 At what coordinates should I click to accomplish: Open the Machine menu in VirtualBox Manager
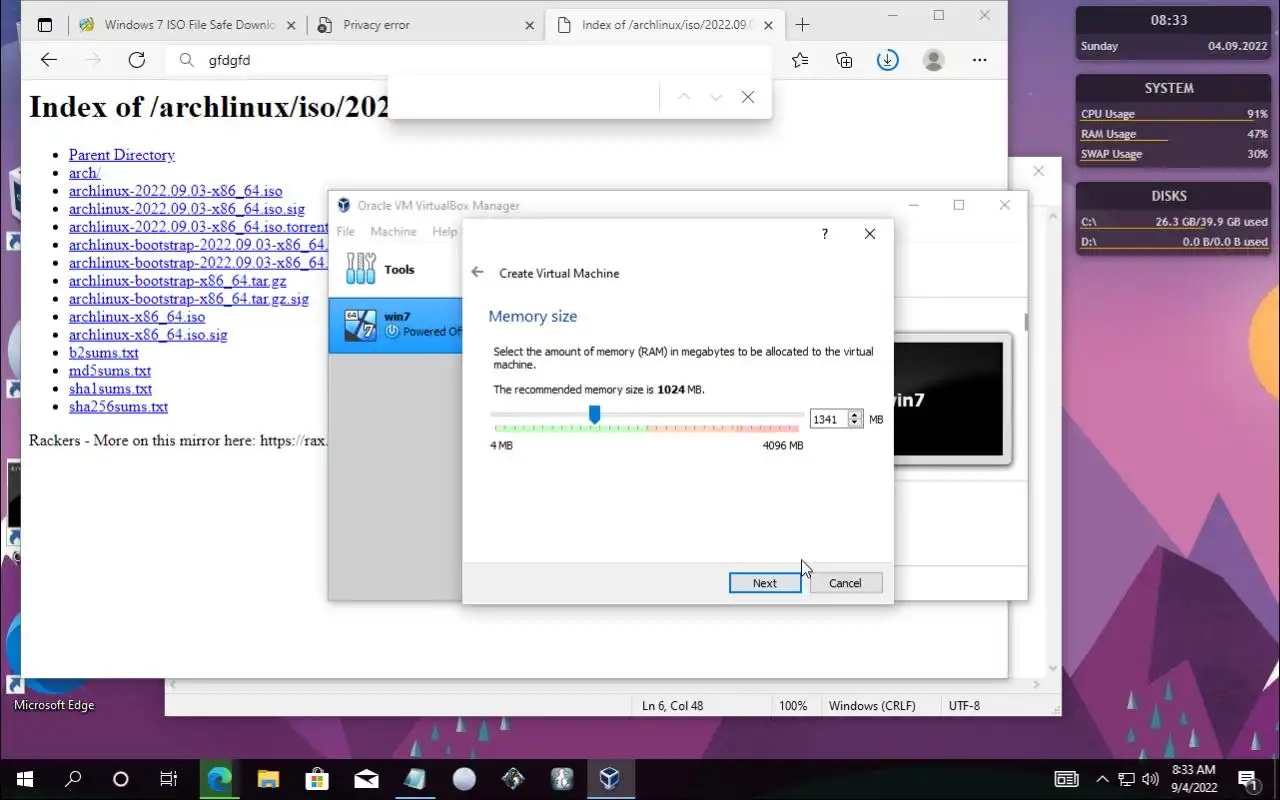[x=393, y=231]
